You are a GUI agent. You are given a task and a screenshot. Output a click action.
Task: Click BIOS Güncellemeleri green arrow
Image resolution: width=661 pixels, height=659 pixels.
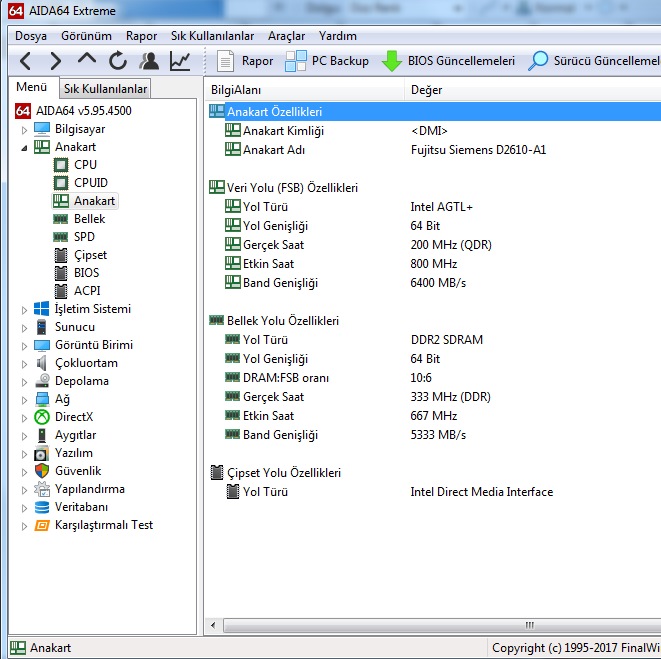click(392, 61)
